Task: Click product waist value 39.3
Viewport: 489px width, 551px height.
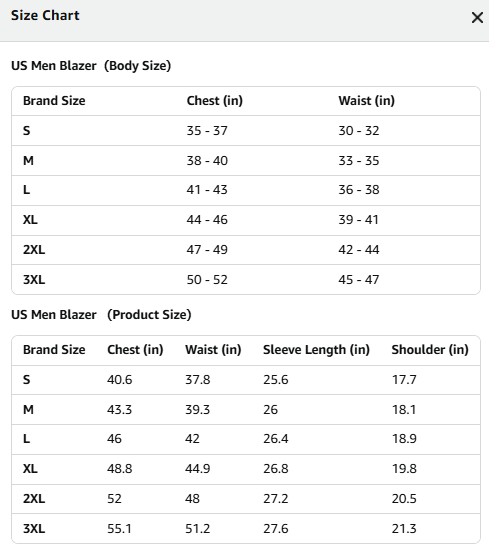Action: point(197,410)
